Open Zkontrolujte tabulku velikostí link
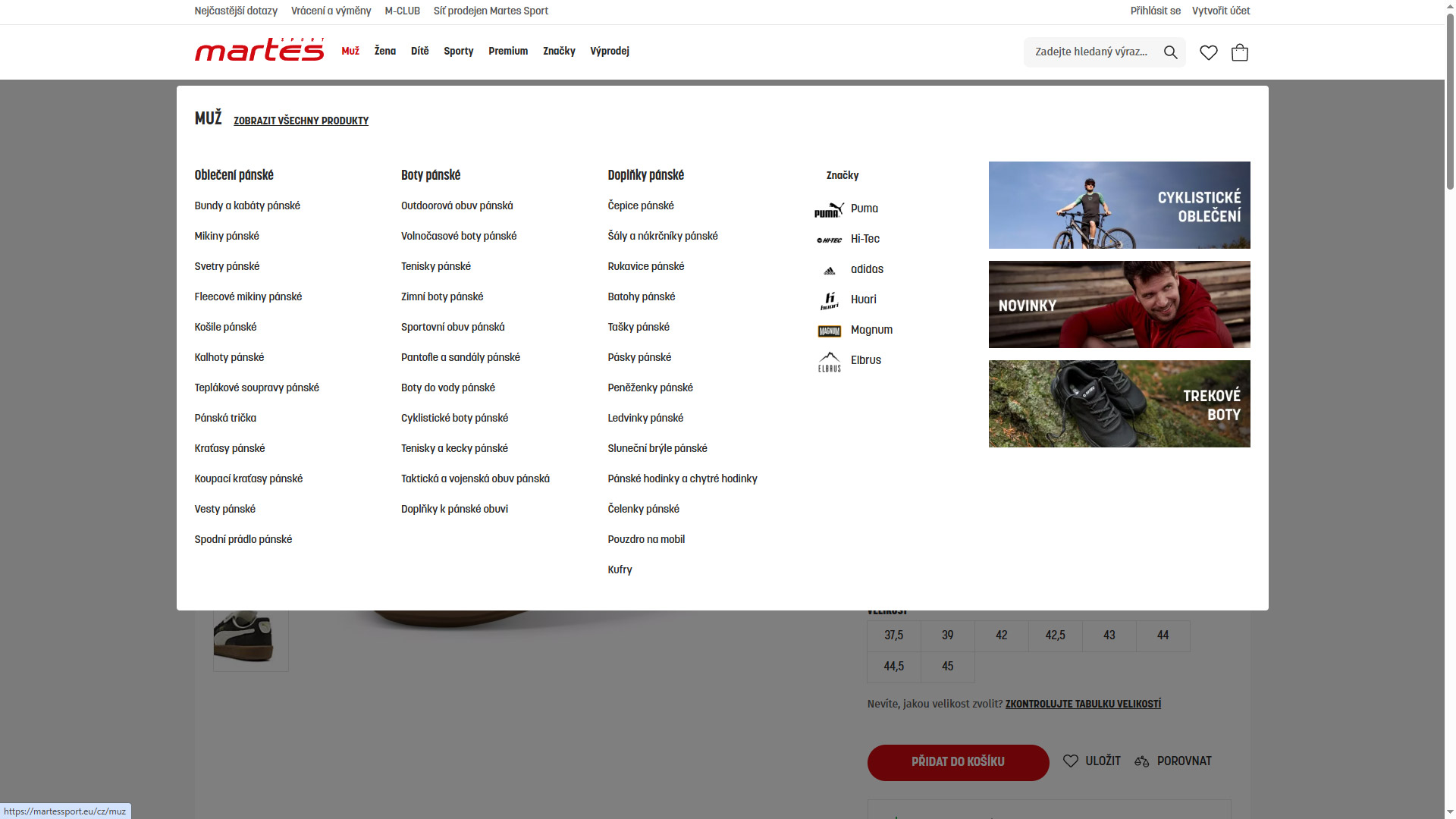Screen dimensions: 1456x819 pyautogui.click(x=1083, y=704)
